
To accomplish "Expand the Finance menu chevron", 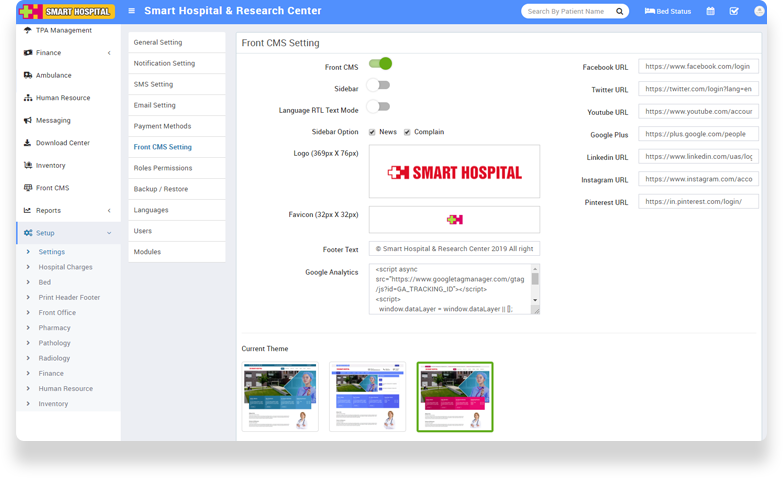I will tap(109, 52).
